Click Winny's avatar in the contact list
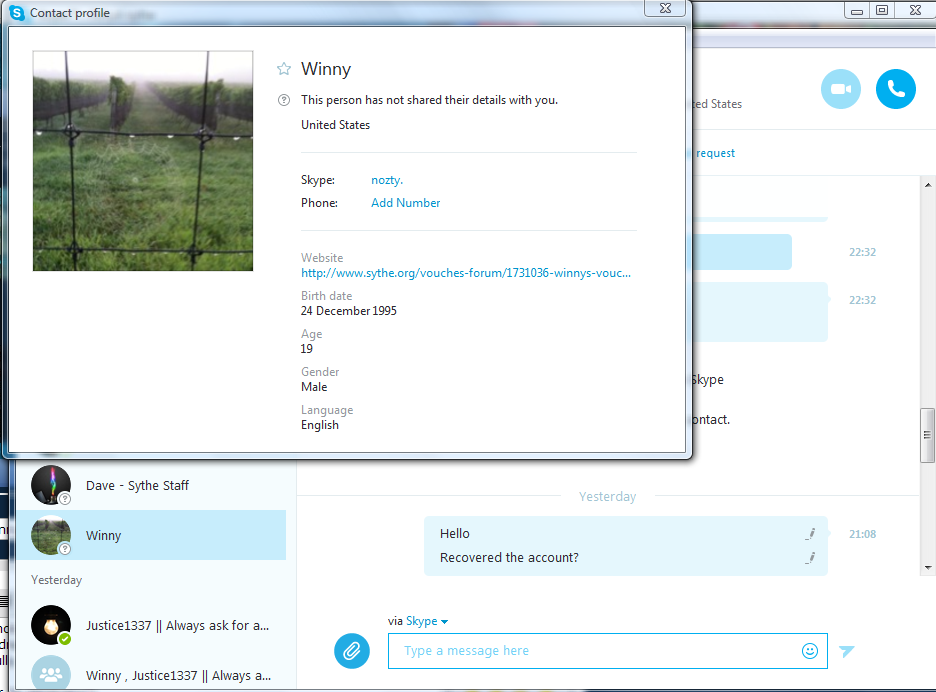This screenshot has height=692, width=936. [x=51, y=535]
